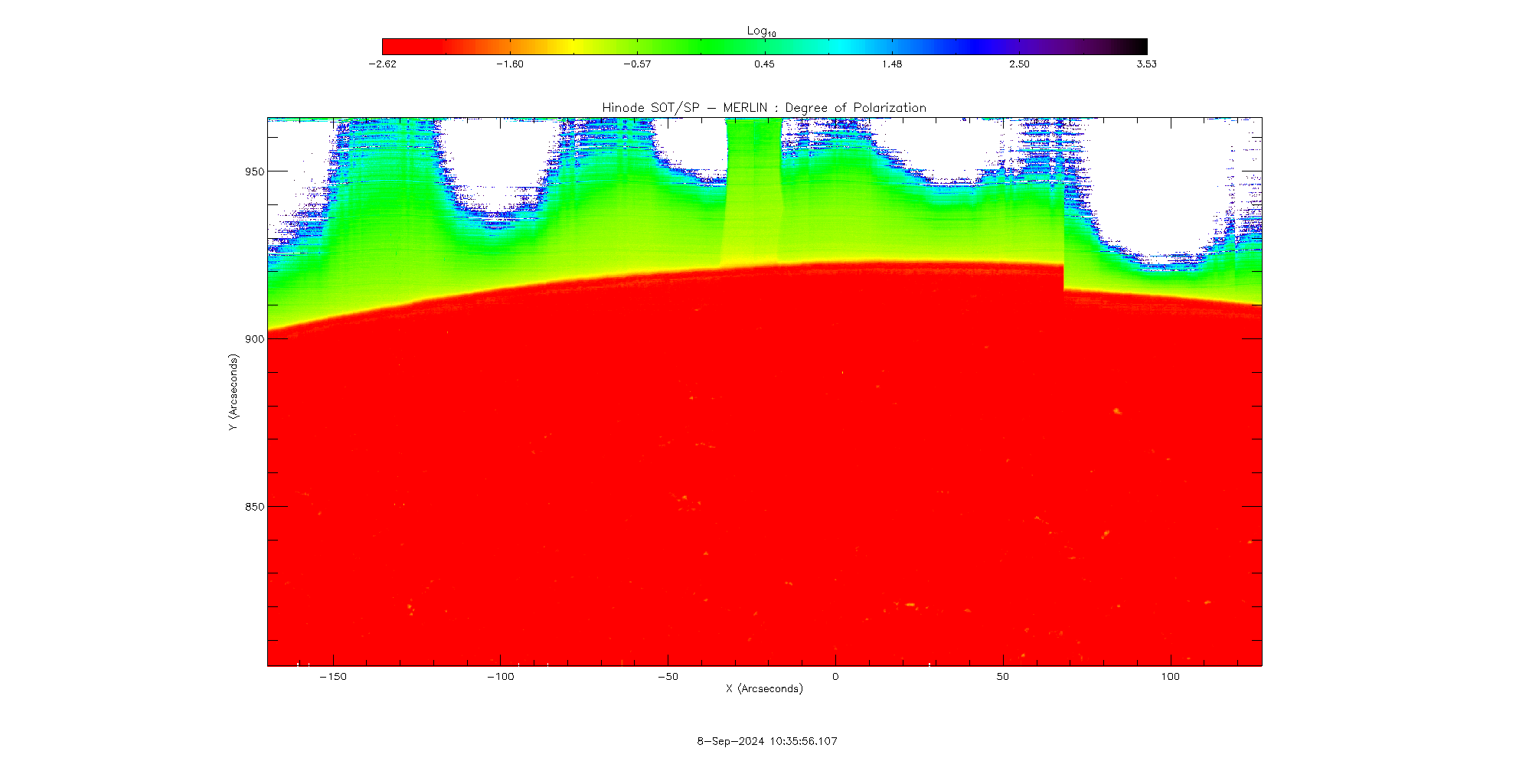Screen dimensions: 1529x784
Task: Click the 100 tick label on X axis
Action: point(1170,677)
